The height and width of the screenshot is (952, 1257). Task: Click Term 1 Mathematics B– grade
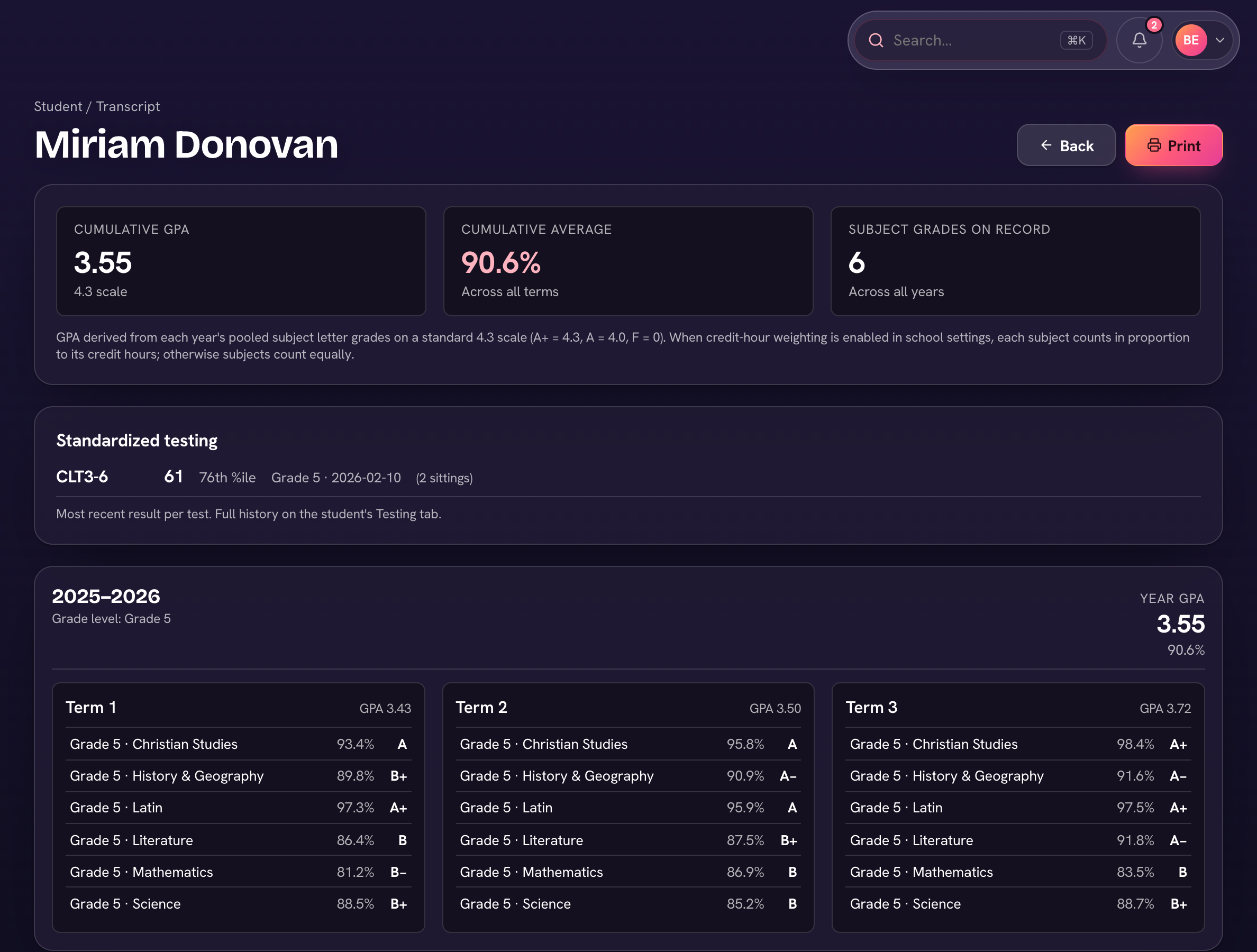398,872
